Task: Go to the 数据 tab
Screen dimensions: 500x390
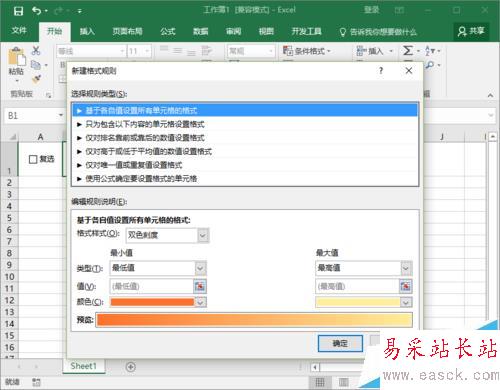Action: [x=201, y=32]
